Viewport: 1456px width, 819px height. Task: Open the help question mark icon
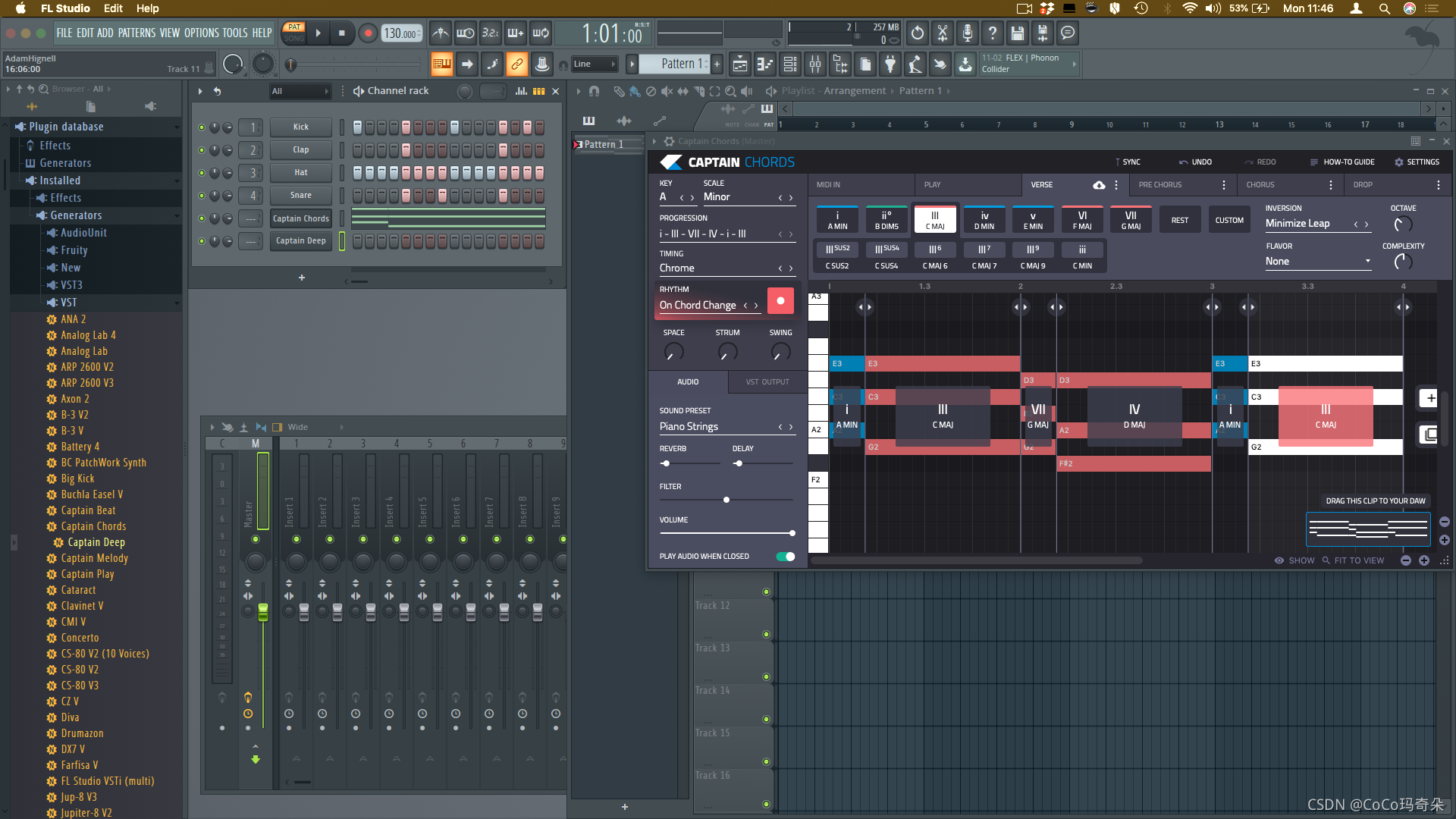click(993, 33)
